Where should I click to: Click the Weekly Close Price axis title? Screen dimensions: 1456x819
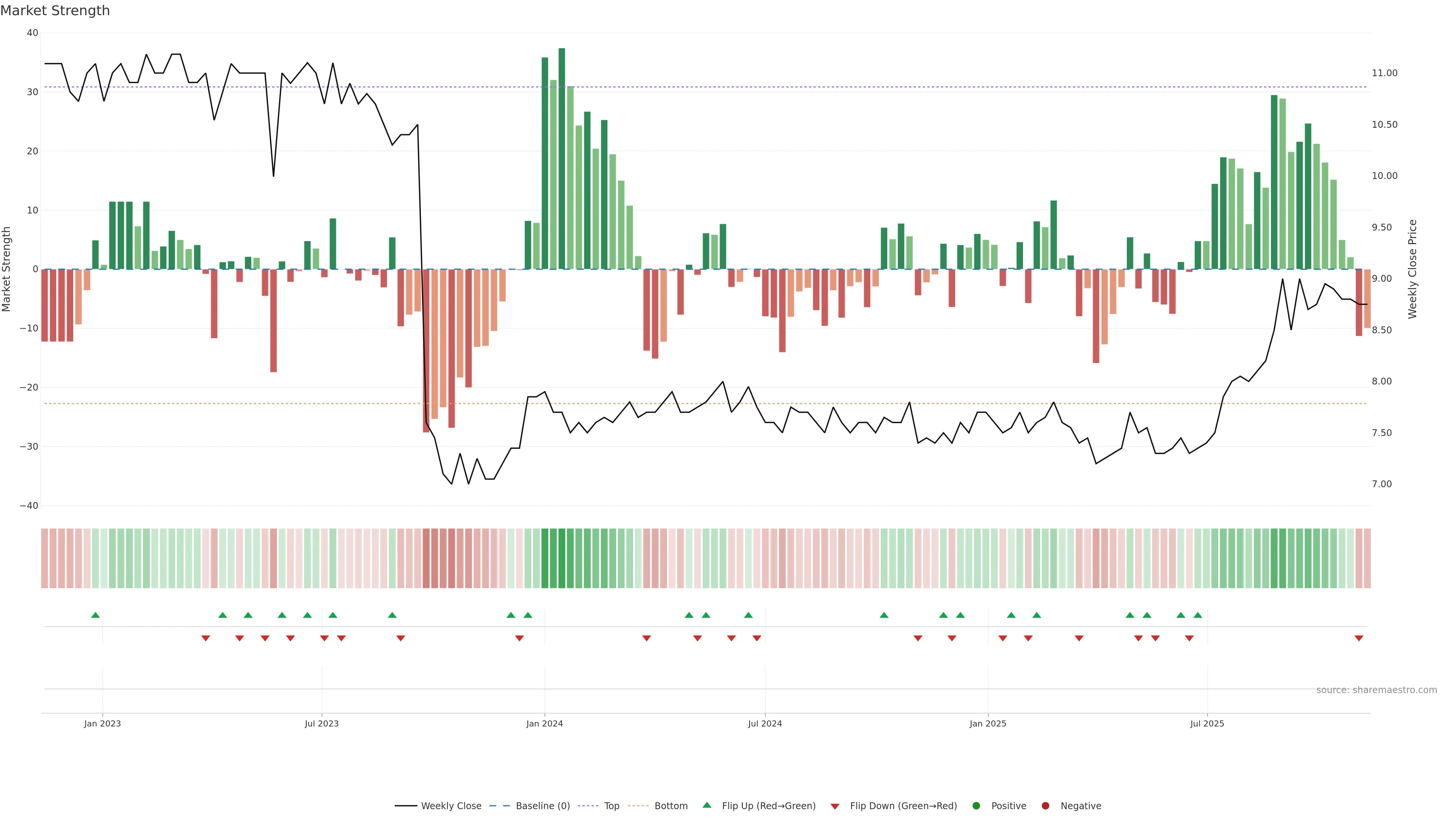(1412, 269)
